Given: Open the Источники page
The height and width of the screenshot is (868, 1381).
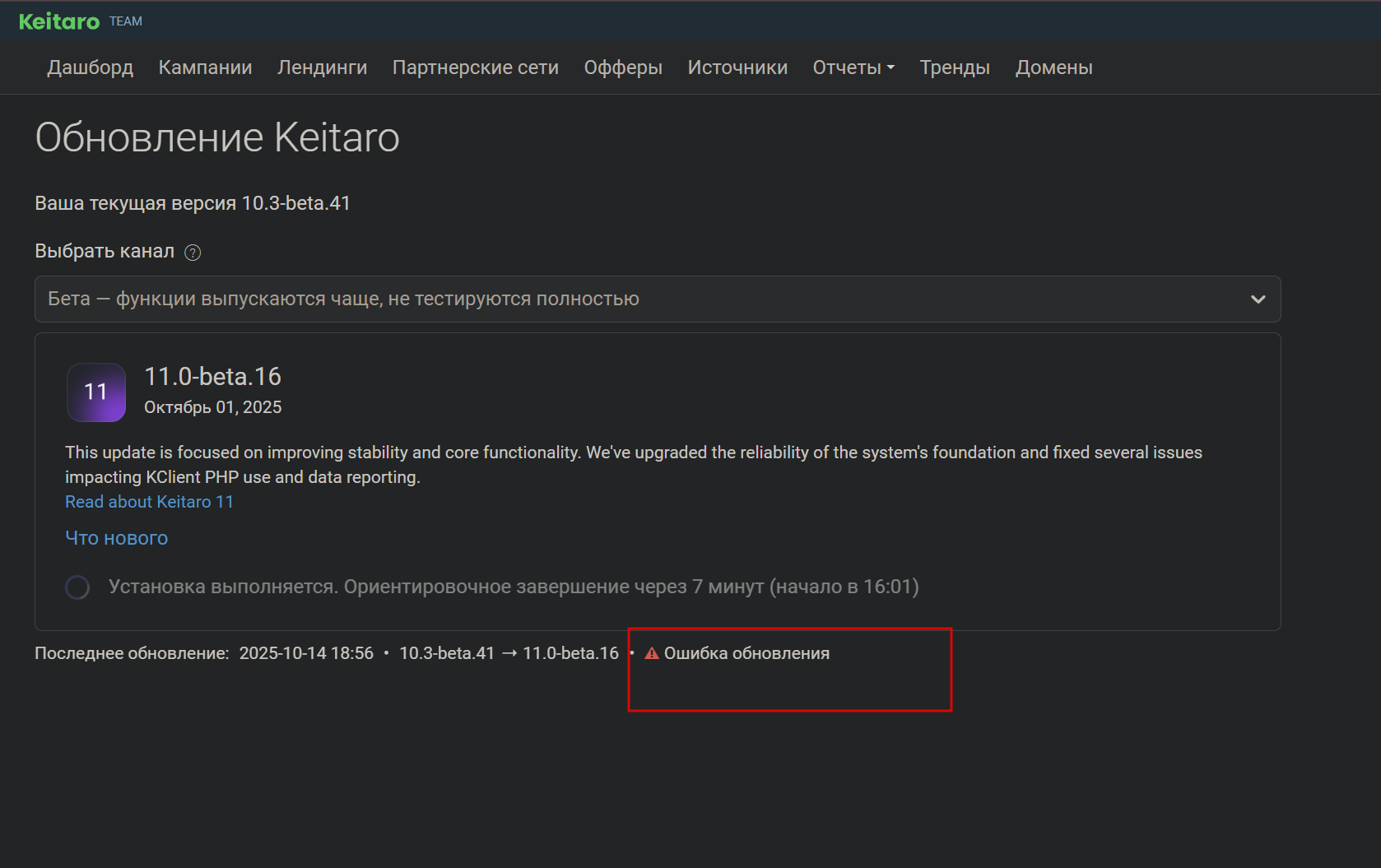Looking at the screenshot, I should [737, 67].
